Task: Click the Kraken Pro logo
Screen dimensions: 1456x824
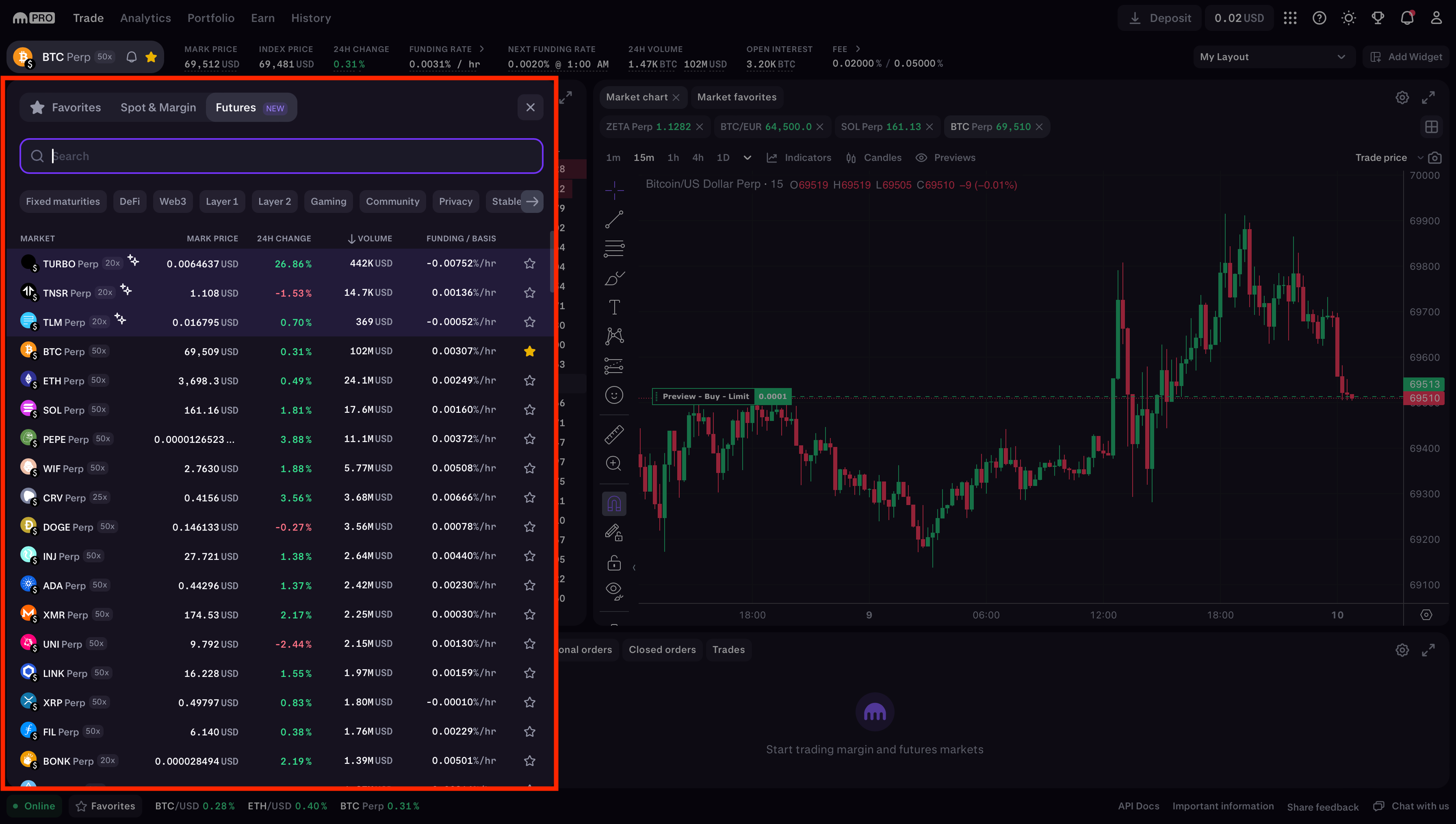Action: [x=33, y=18]
